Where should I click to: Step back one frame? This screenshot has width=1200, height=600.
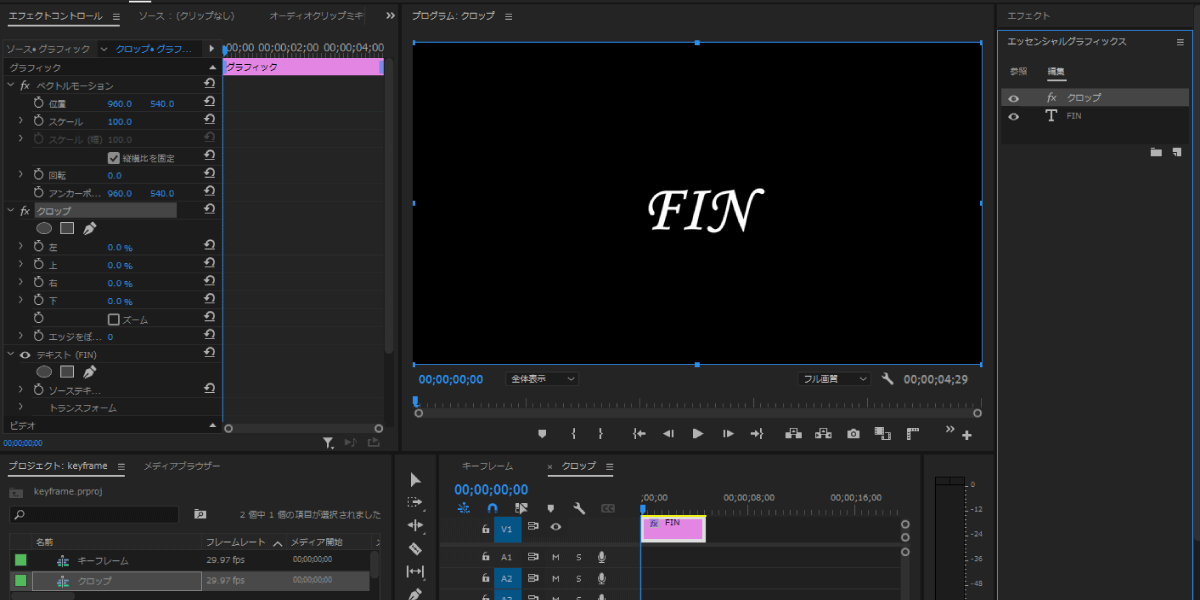668,434
